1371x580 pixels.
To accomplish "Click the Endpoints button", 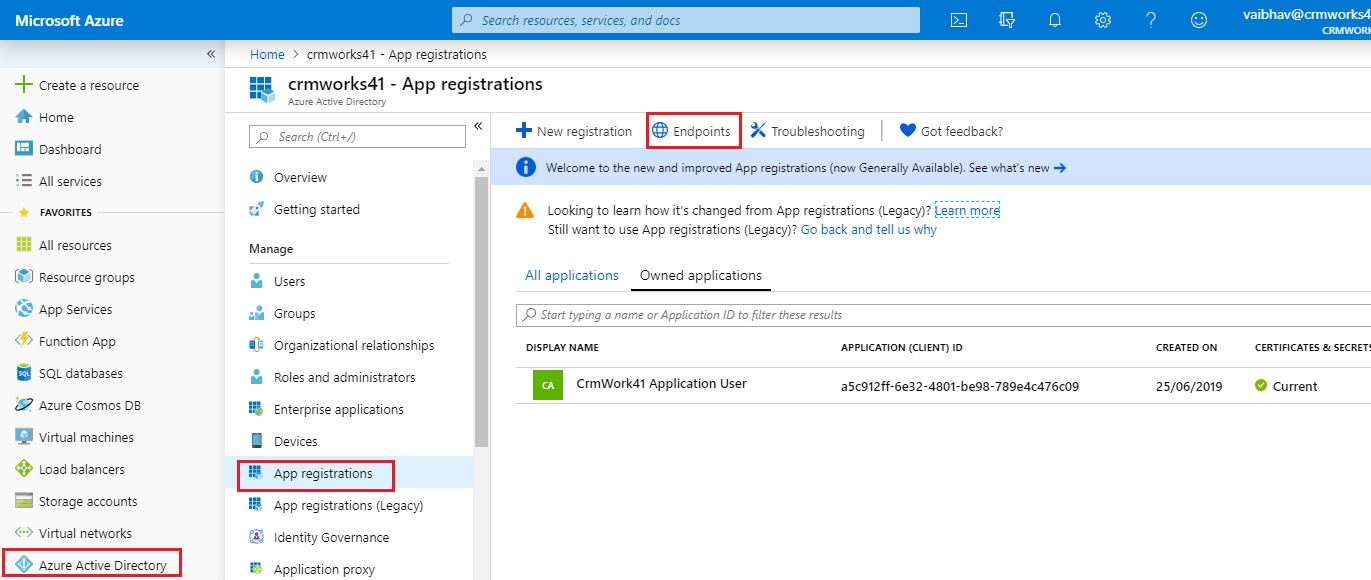I will point(692,131).
